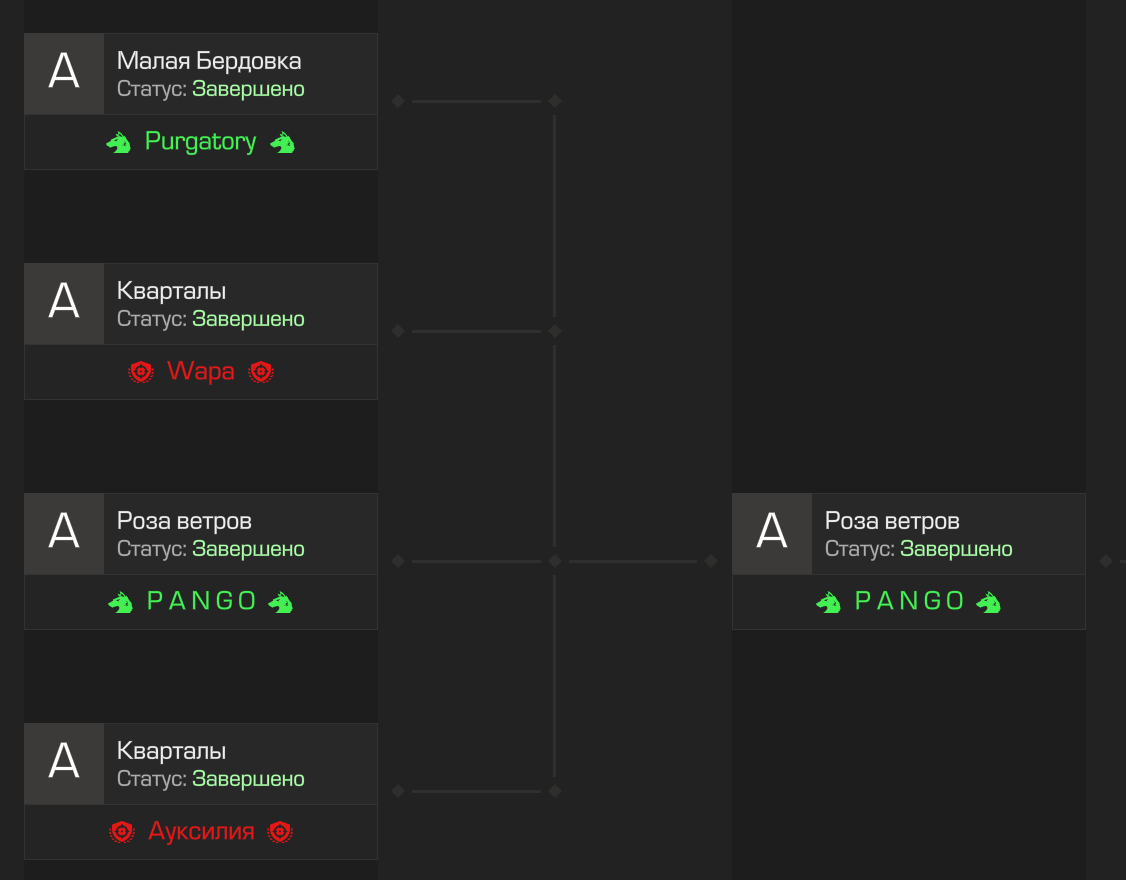Click the A badge of Малая Бердовка match
Image resolution: width=1126 pixels, height=880 pixels.
click(x=64, y=74)
